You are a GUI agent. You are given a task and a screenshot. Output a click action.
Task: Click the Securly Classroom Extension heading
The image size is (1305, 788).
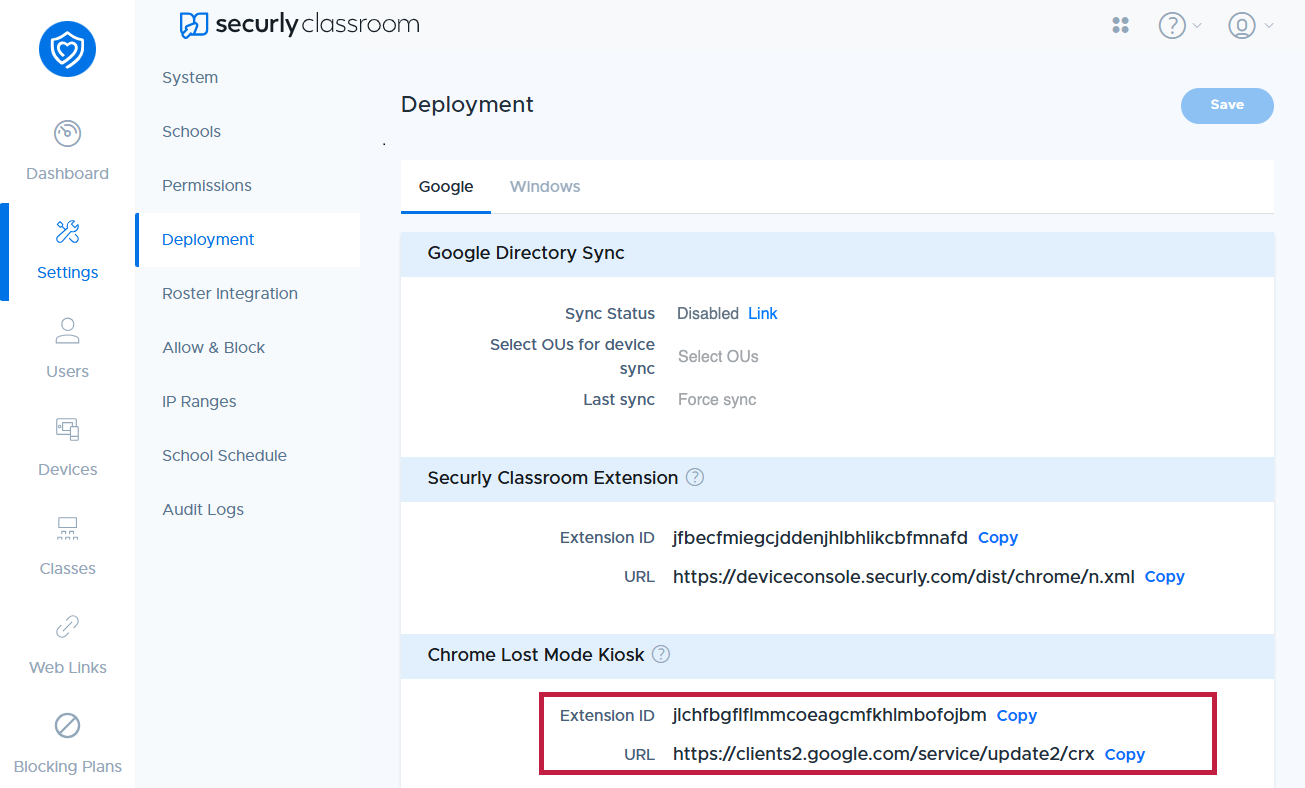553,478
